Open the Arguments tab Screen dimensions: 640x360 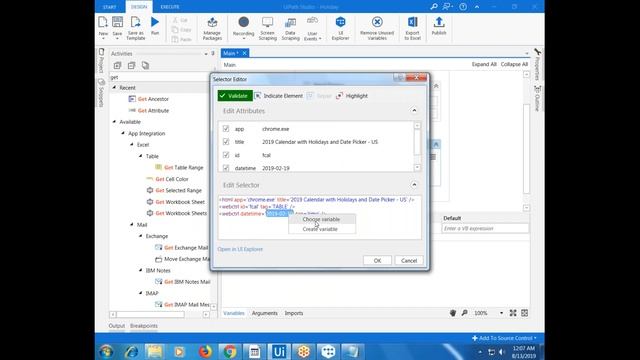pyautogui.click(x=264, y=313)
